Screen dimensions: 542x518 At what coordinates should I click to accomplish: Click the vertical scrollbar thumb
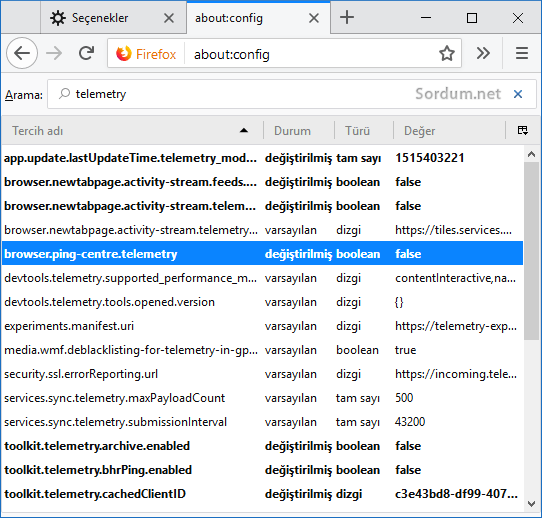click(531, 251)
